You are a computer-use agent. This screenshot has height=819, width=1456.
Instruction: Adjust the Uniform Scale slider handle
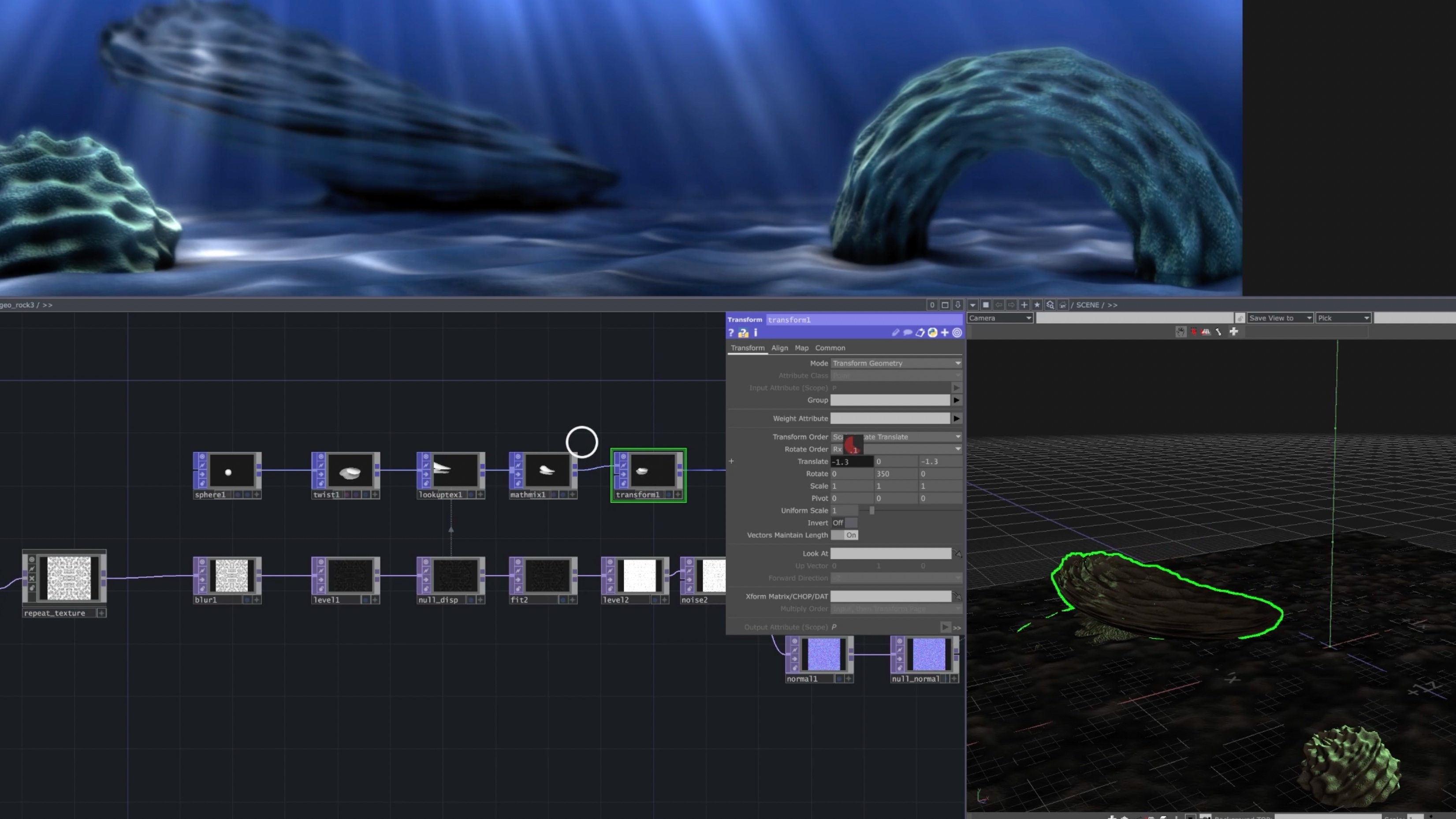872,510
